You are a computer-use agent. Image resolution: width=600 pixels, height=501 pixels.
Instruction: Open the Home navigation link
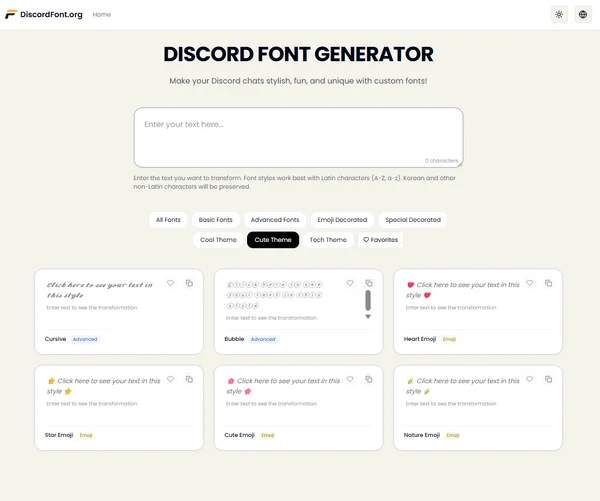[x=101, y=15]
